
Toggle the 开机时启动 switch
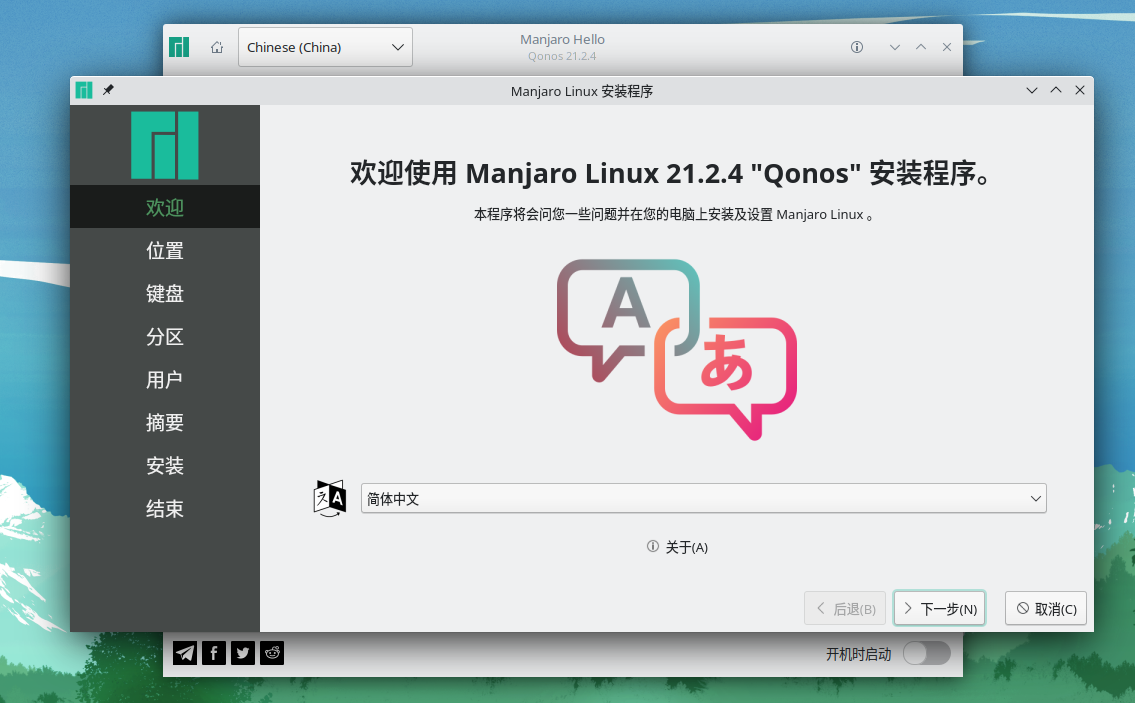pos(927,653)
